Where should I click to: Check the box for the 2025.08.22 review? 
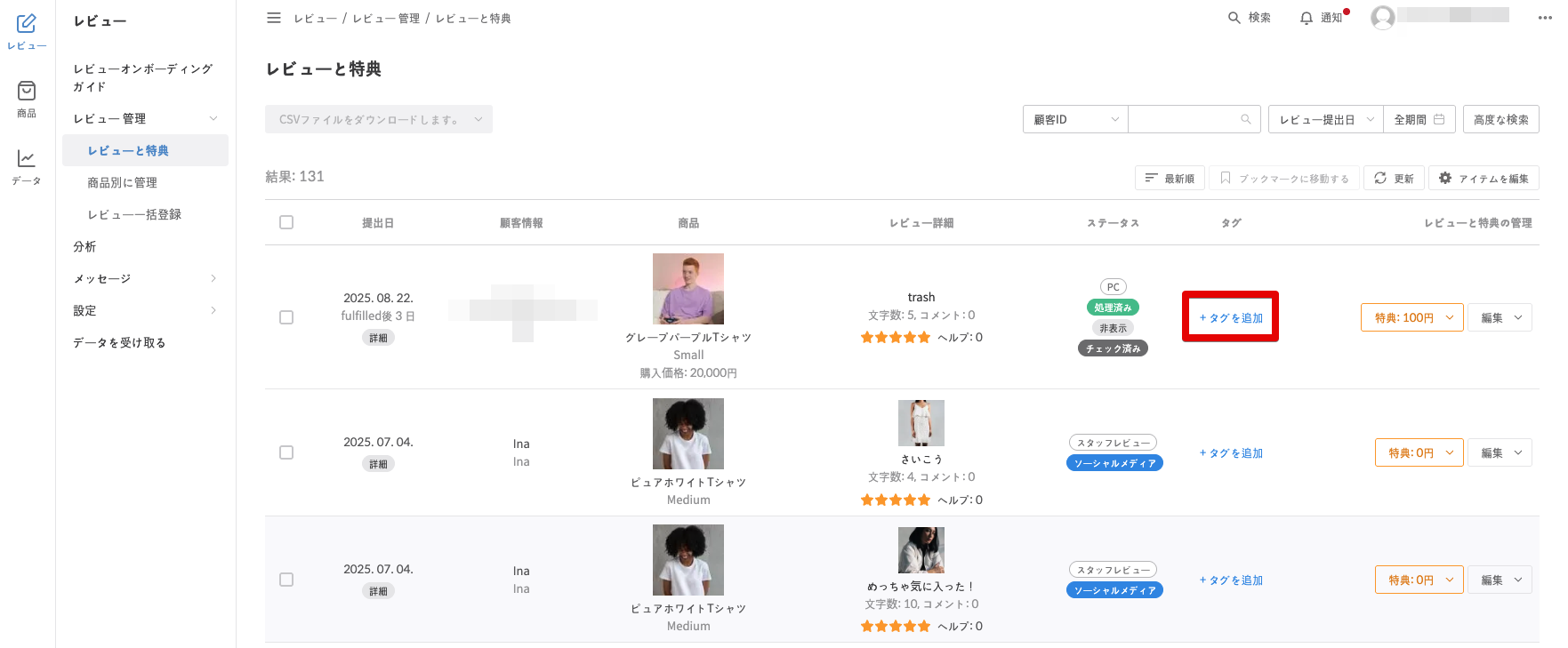tap(286, 317)
